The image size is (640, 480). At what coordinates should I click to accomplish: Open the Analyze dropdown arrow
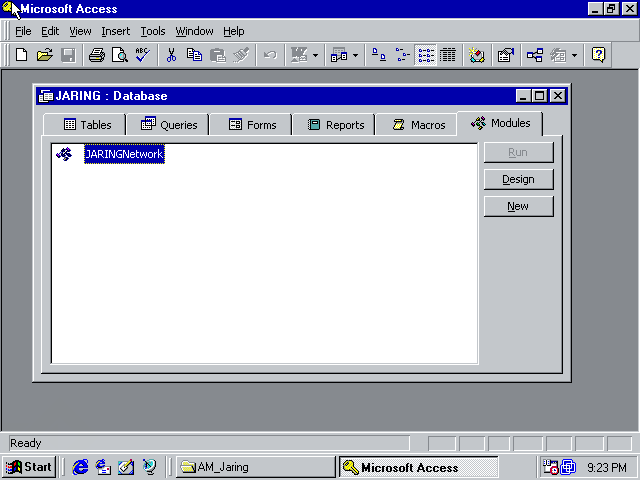355,55
